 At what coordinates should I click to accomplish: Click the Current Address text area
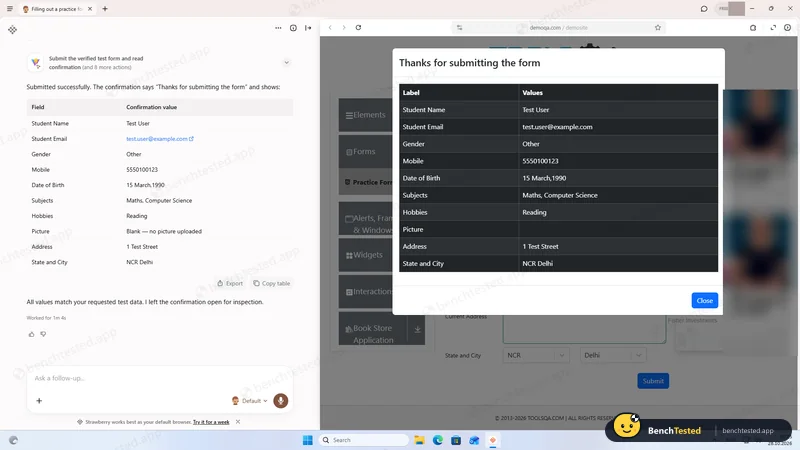tap(584, 330)
